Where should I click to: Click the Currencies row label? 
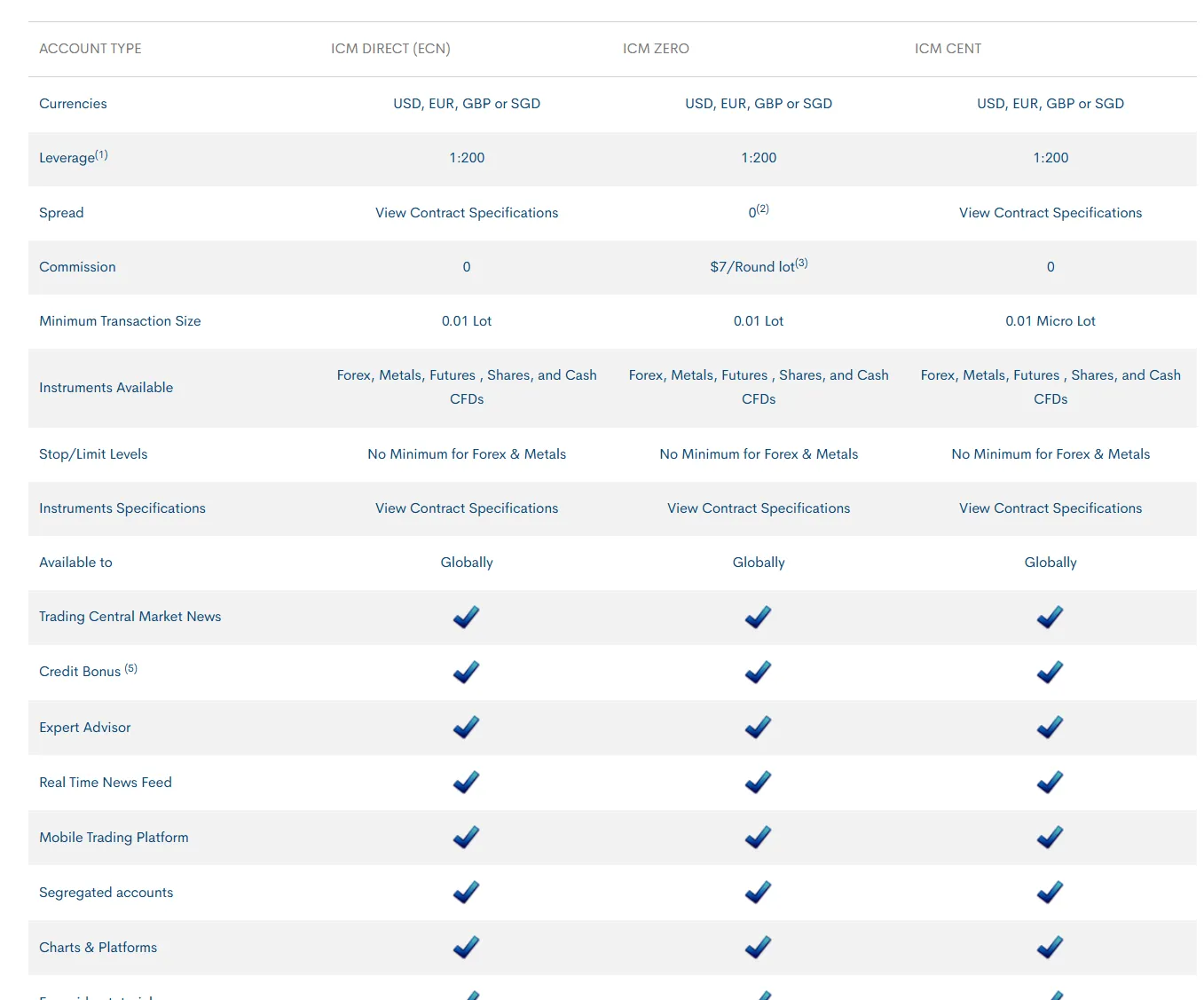click(73, 104)
